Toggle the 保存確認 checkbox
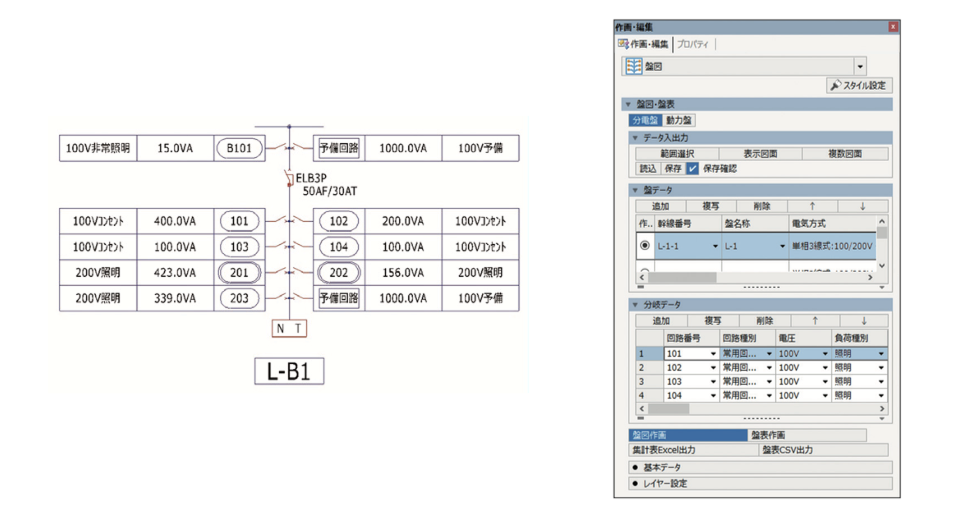 click(x=692, y=169)
